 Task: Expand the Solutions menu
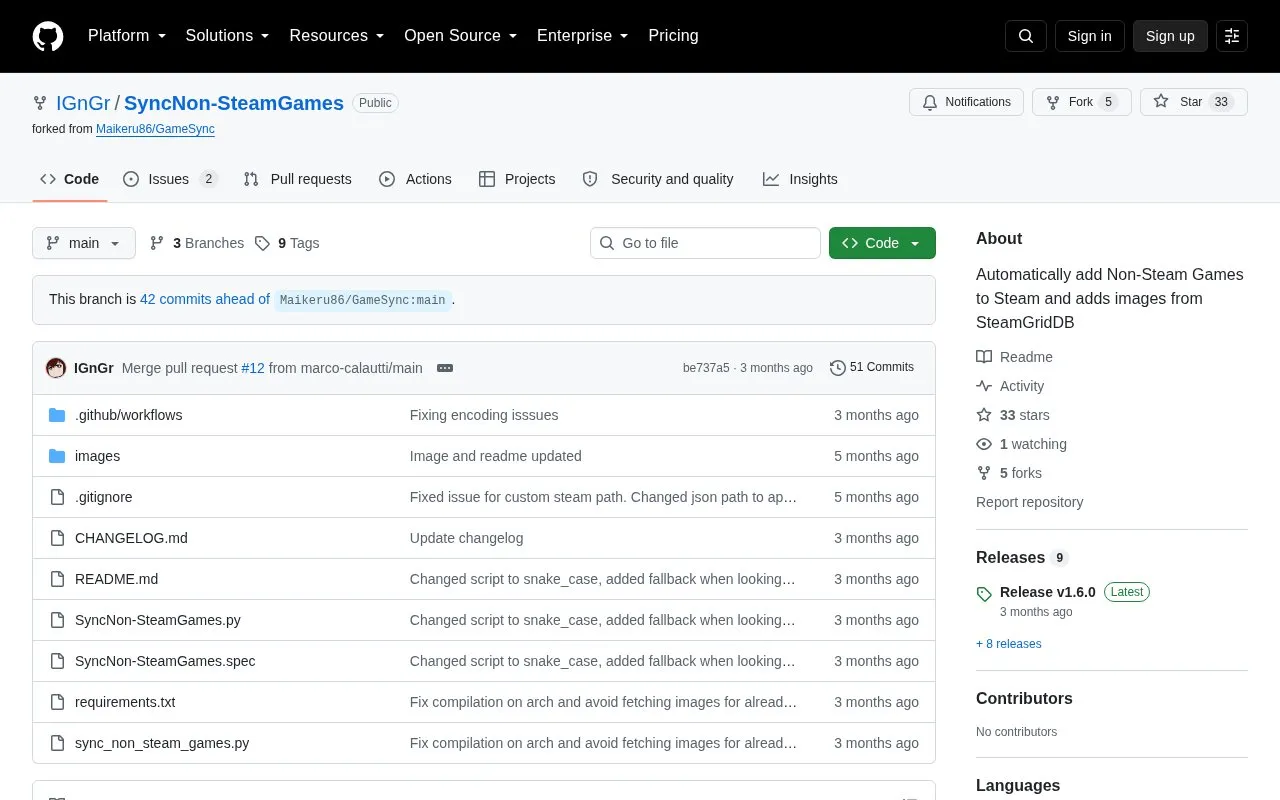(228, 36)
